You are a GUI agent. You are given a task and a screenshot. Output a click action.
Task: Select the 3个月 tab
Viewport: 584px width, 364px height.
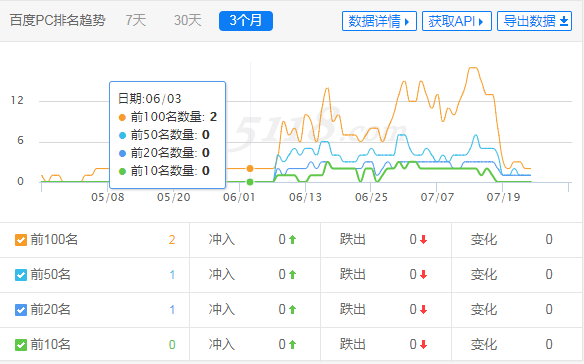[x=246, y=21]
